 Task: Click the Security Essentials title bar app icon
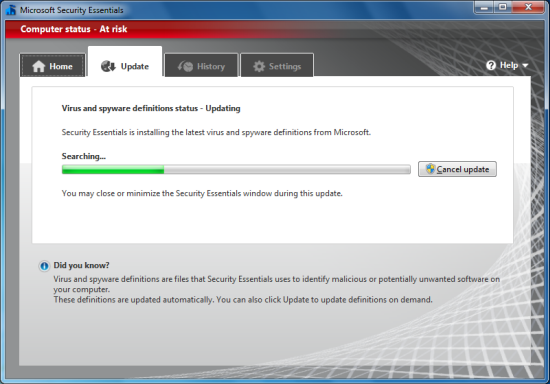11,10
